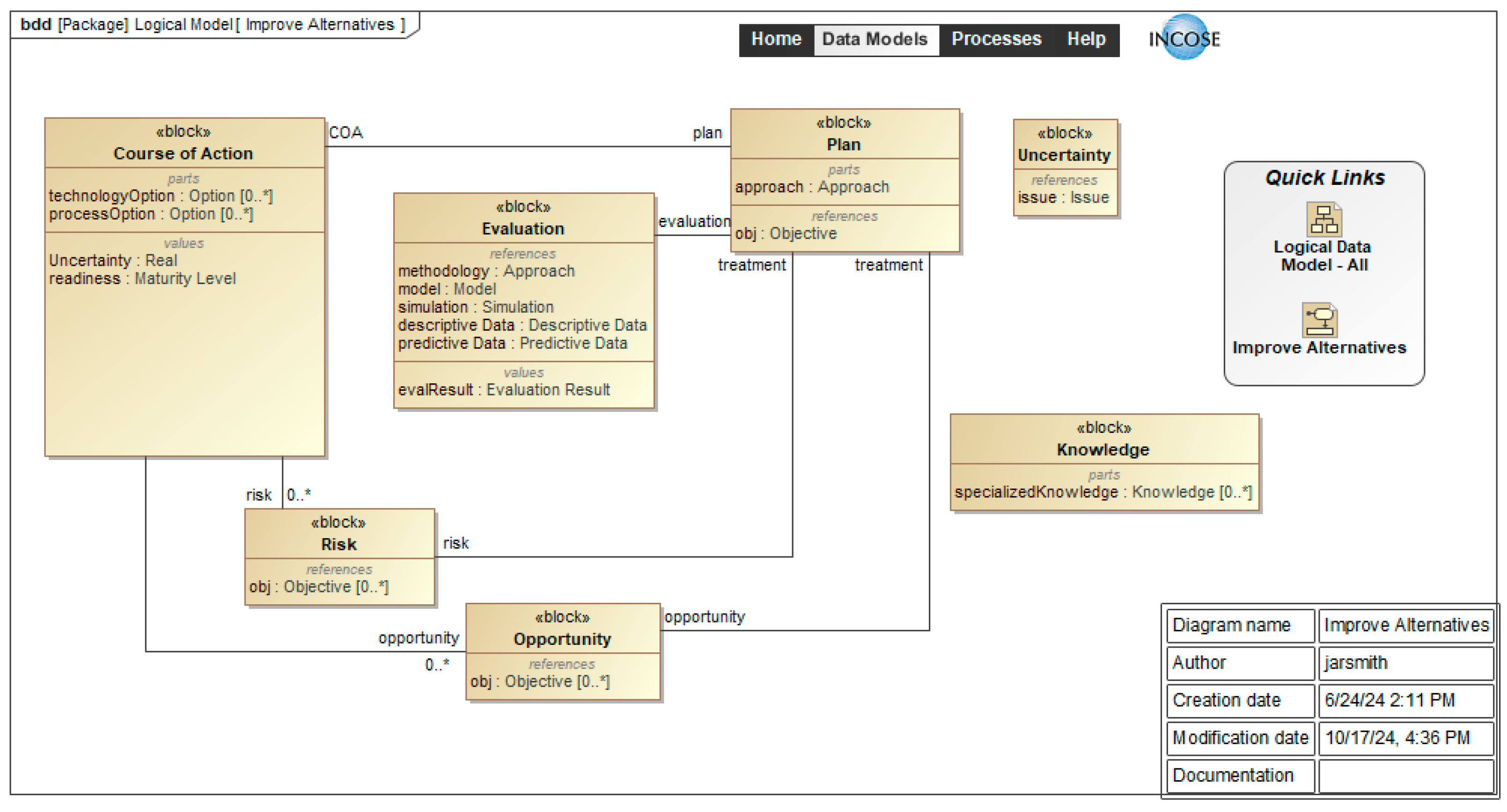Screen dimensions: 1507x812
Task: Switch to the Data Models tab
Action: [875, 39]
